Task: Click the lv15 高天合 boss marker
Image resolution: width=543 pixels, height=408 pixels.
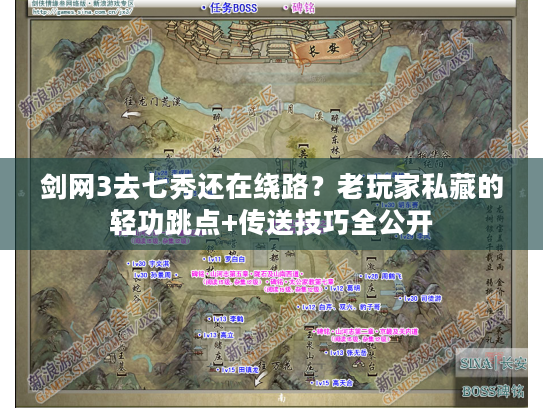Action: [x=332, y=383]
